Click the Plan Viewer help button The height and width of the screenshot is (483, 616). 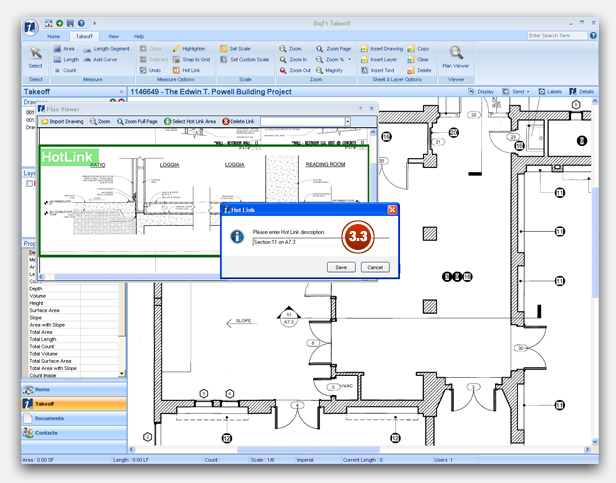point(360,108)
